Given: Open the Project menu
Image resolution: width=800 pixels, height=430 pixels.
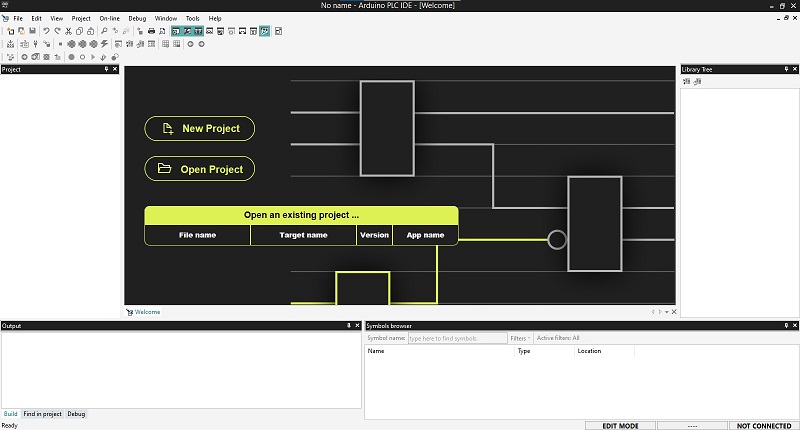Looking at the screenshot, I should click(x=81, y=18).
